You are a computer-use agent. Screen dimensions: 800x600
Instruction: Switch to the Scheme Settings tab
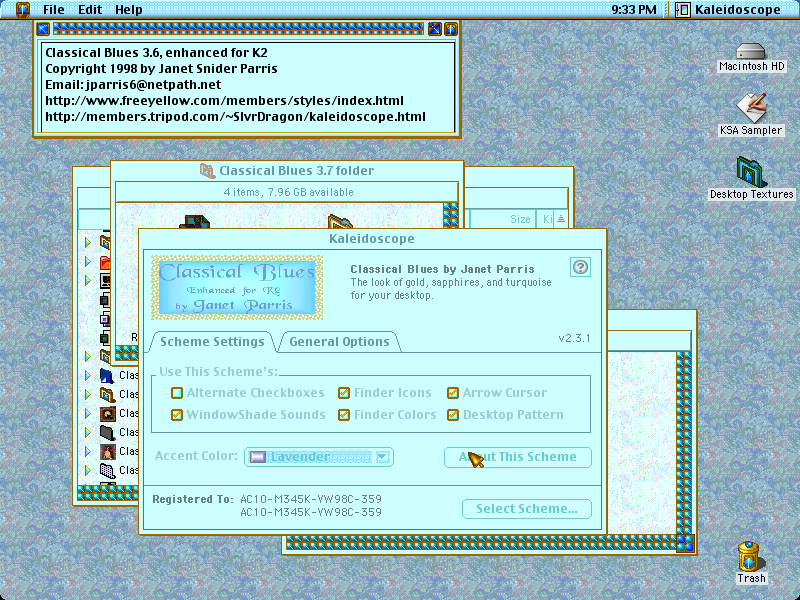212,341
